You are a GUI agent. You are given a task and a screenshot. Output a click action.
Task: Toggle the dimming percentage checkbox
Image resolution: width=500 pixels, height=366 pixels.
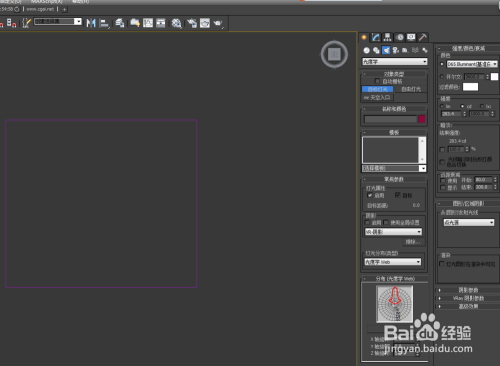[x=442, y=150]
